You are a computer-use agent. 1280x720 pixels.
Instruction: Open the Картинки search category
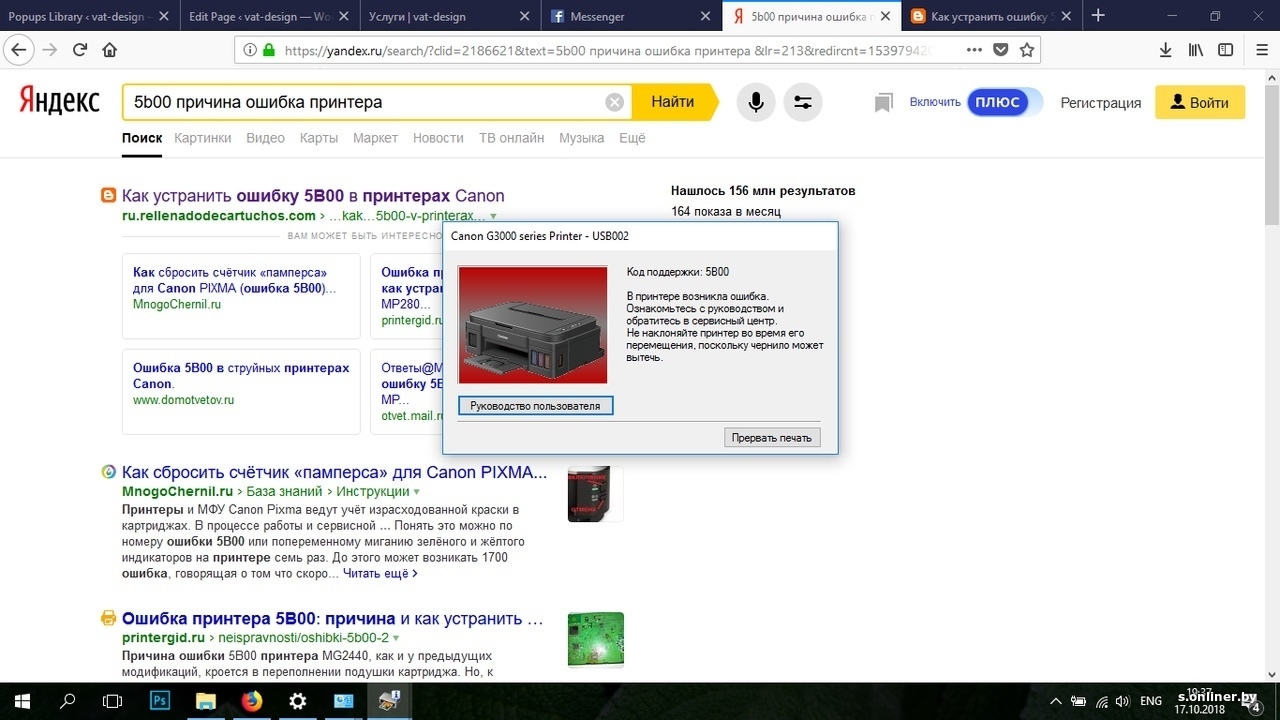click(202, 138)
